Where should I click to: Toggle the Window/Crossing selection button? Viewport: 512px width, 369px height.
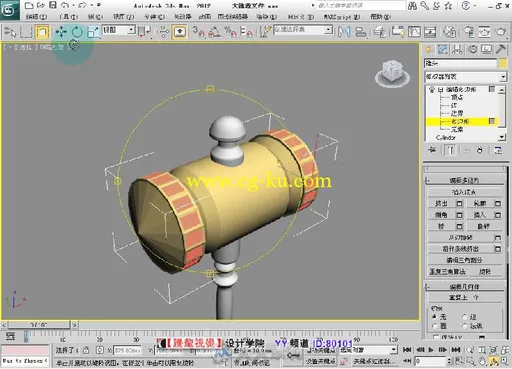click(42, 32)
